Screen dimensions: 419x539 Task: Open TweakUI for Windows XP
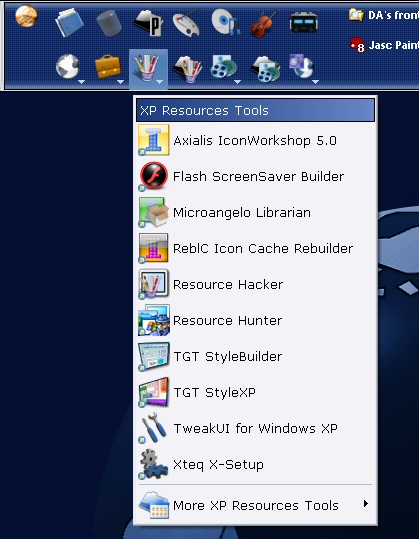point(255,428)
